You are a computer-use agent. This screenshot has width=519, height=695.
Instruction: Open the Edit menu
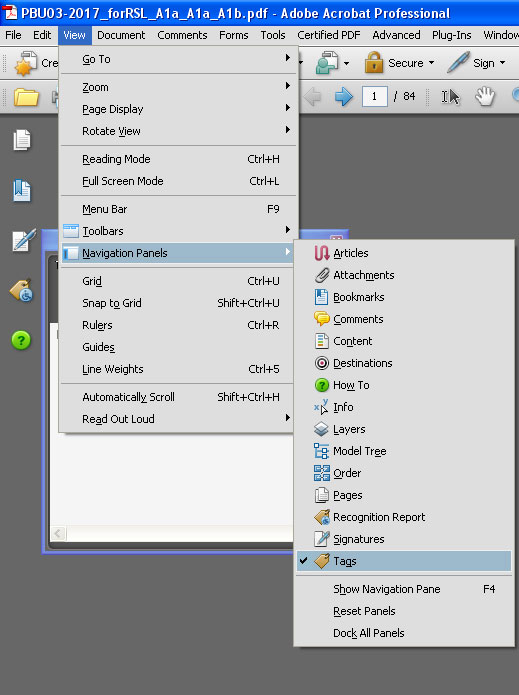pyautogui.click(x=42, y=35)
